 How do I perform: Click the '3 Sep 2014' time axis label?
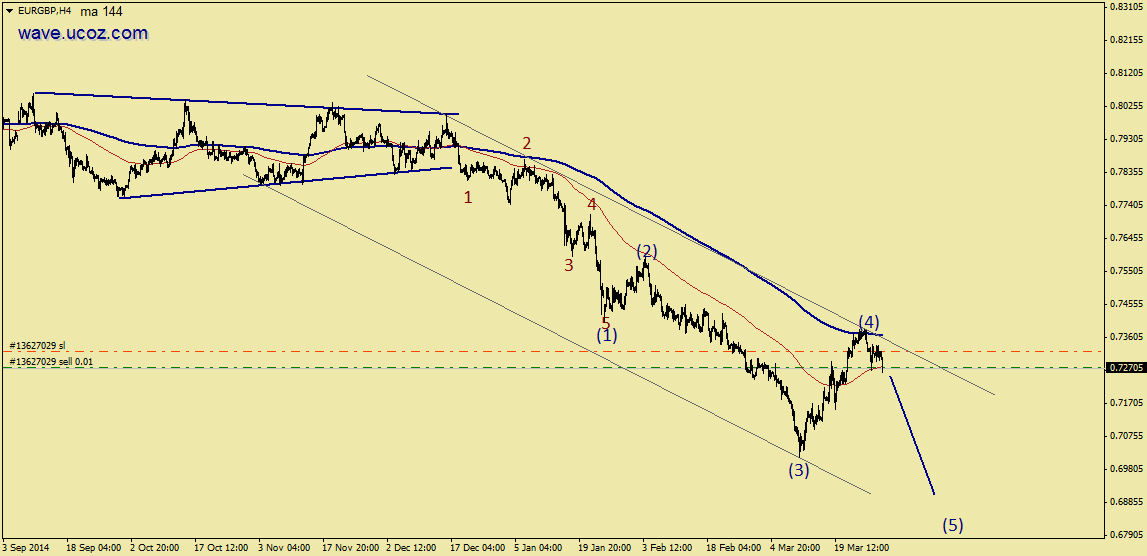[x=25, y=548]
